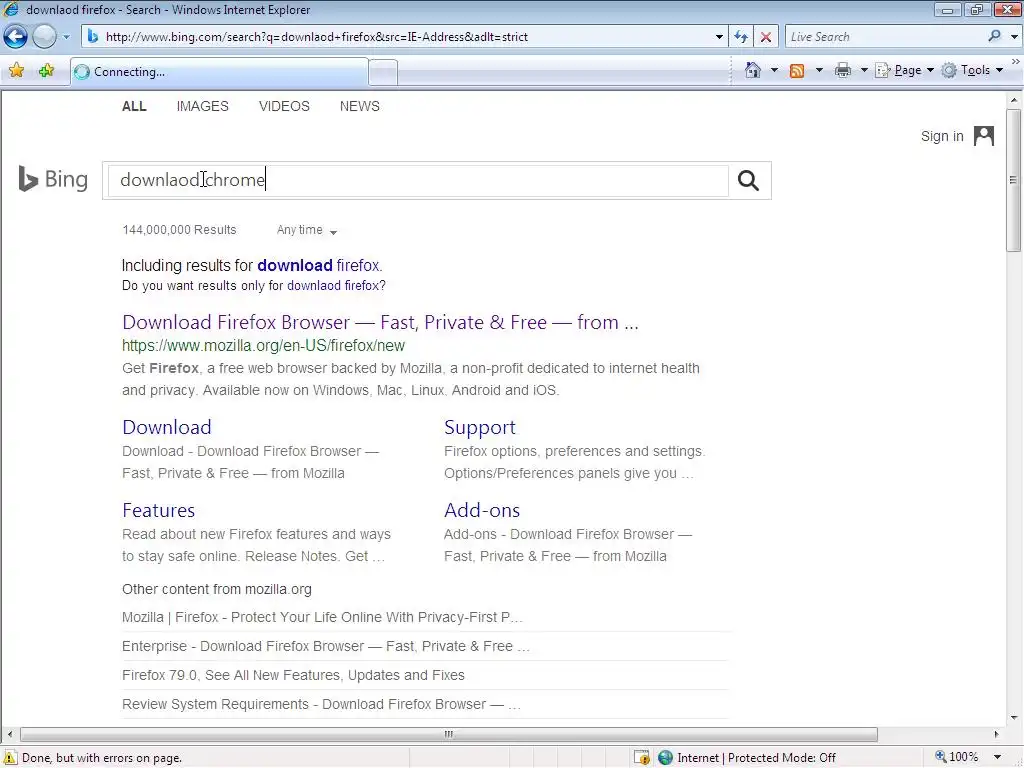The height and width of the screenshot is (768, 1024).
Task: Expand the Print dropdown arrow
Action: [x=864, y=70]
